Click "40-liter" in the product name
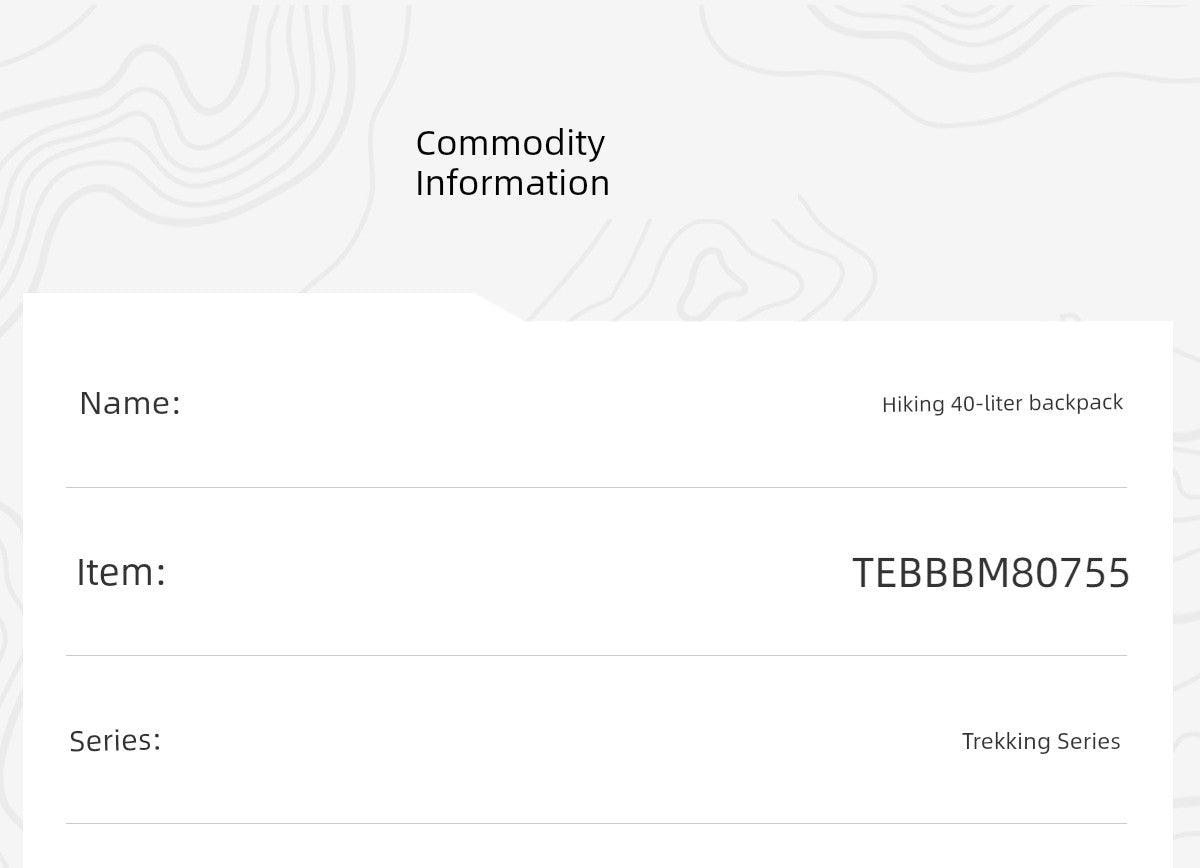 click(x=987, y=403)
